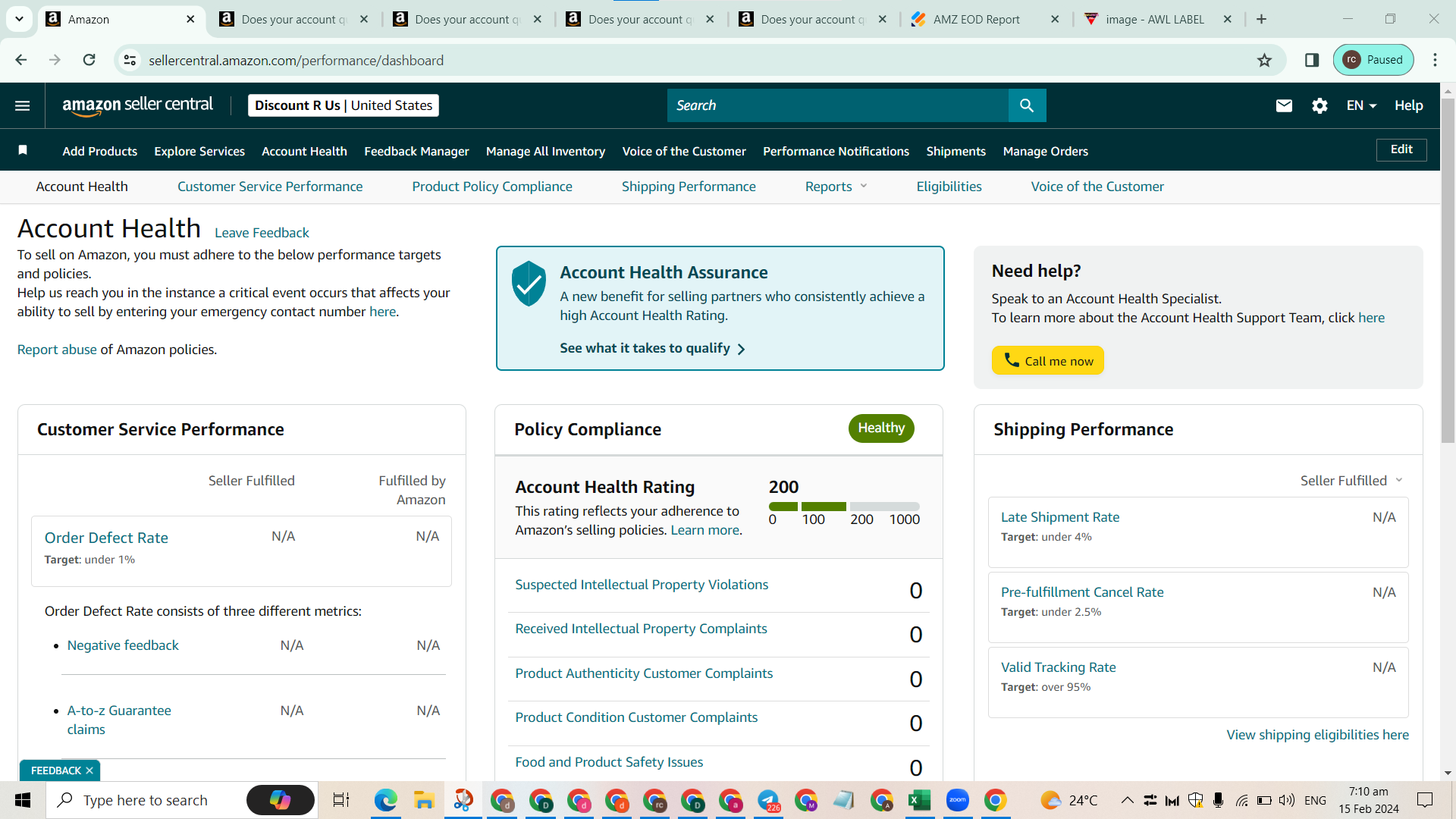Image resolution: width=1456 pixels, height=819 pixels.
Task: Click the Paused profile button
Action: (x=1373, y=60)
